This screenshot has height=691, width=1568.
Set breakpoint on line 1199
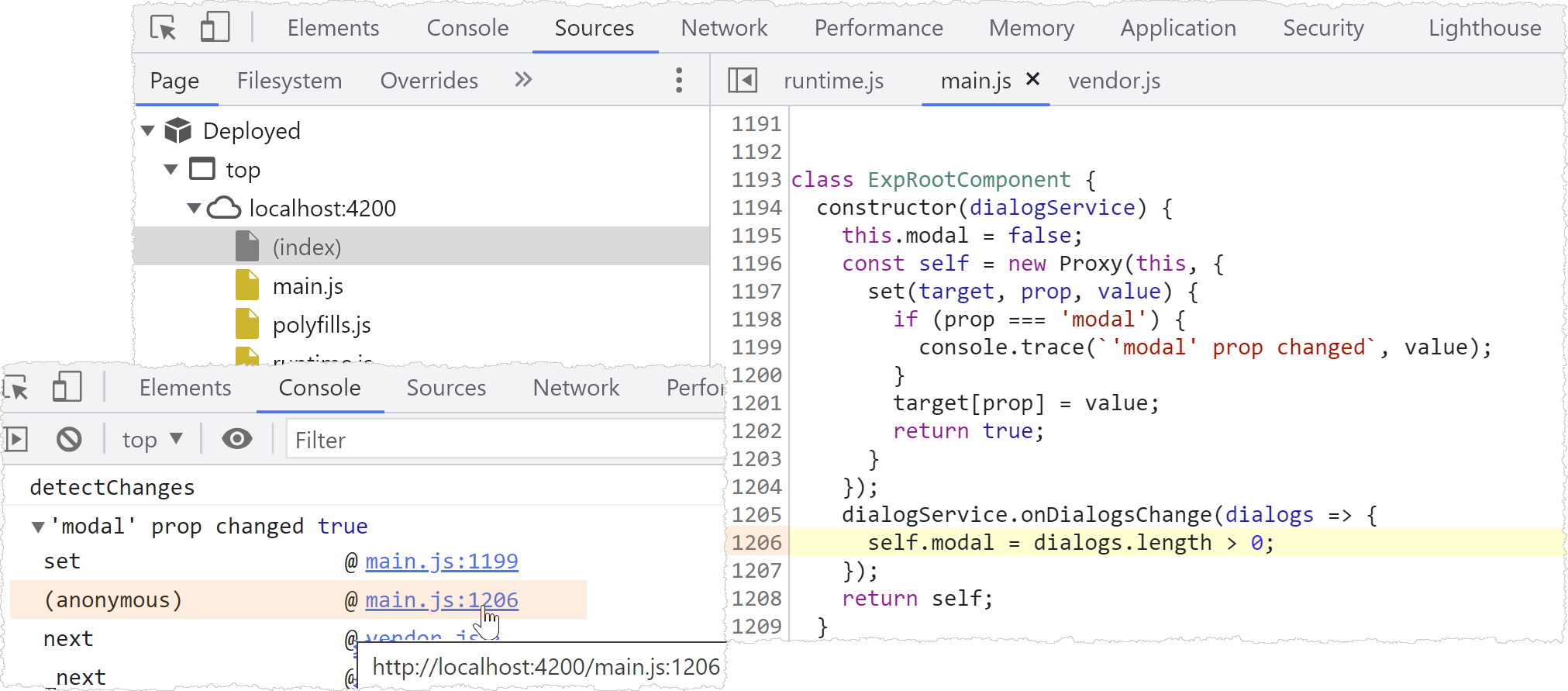(x=756, y=347)
